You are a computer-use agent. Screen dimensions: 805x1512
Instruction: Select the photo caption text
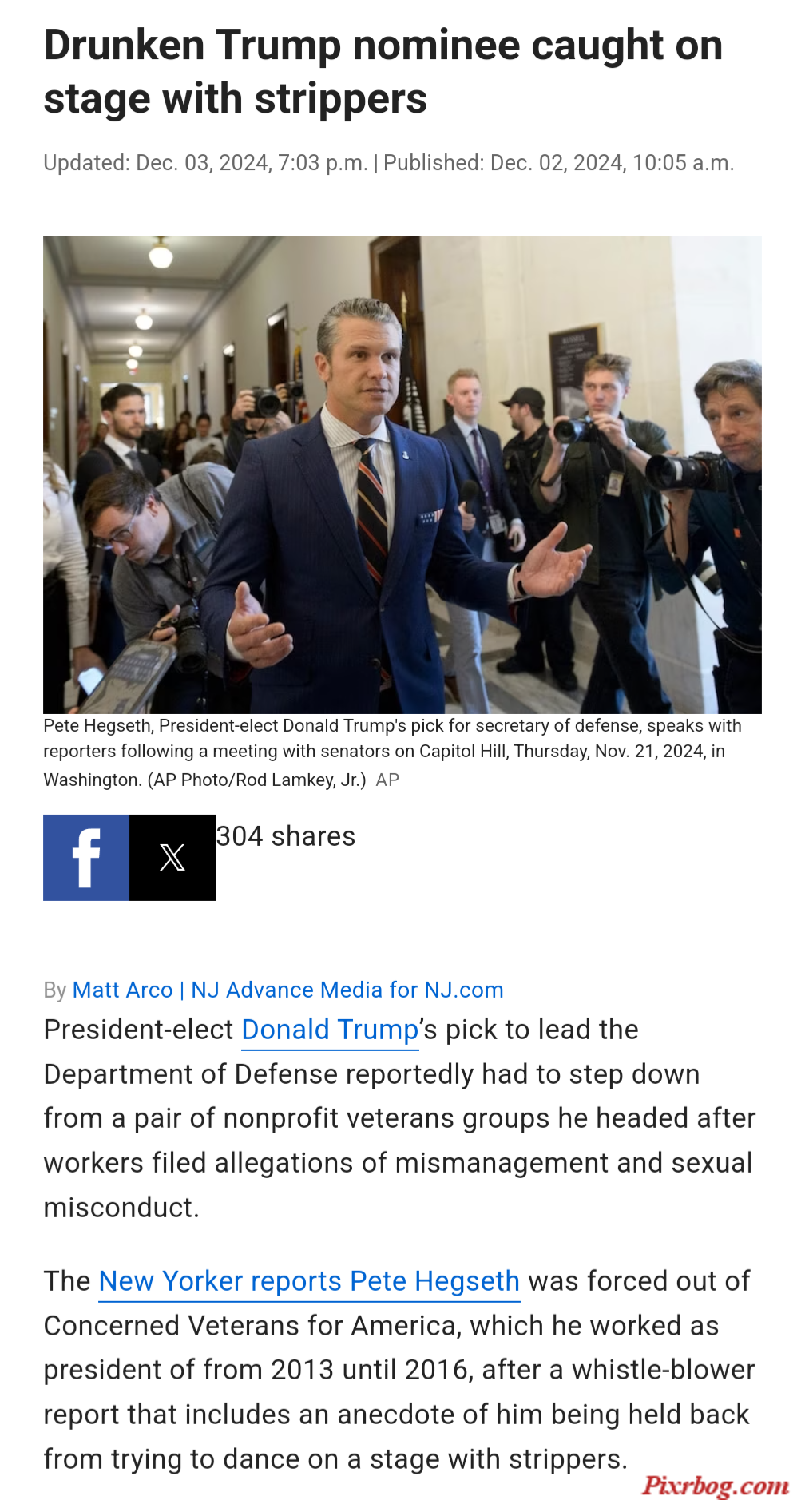coord(392,752)
